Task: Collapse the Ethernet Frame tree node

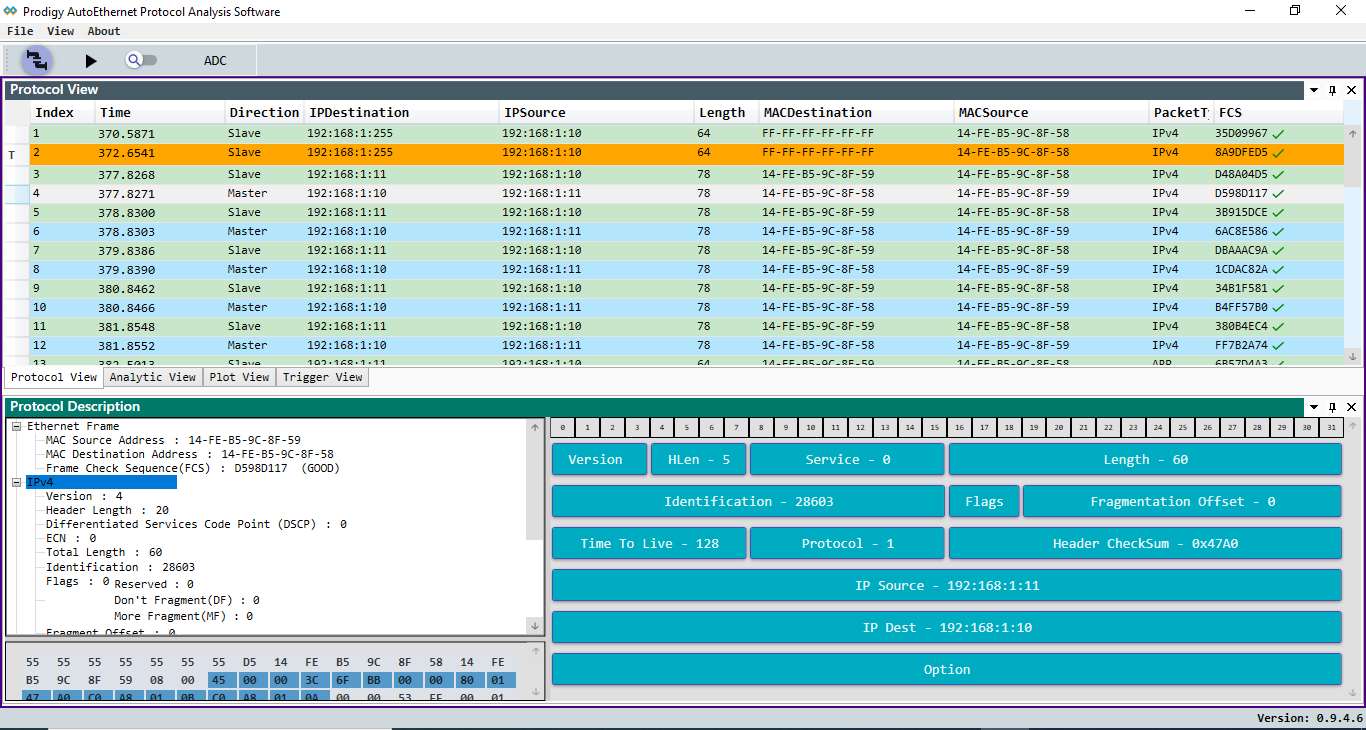Action: 17,426
